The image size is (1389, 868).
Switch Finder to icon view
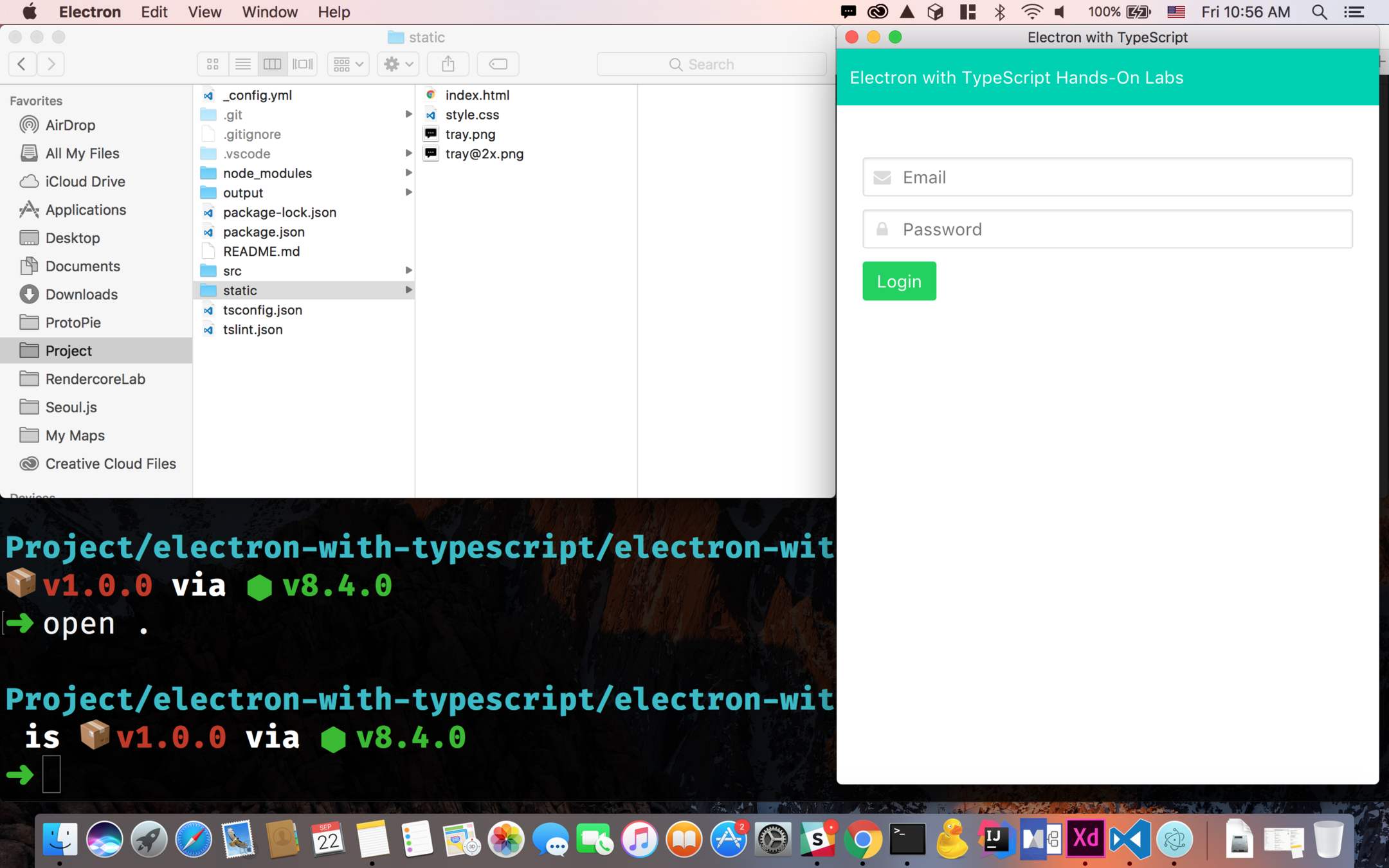(x=213, y=64)
